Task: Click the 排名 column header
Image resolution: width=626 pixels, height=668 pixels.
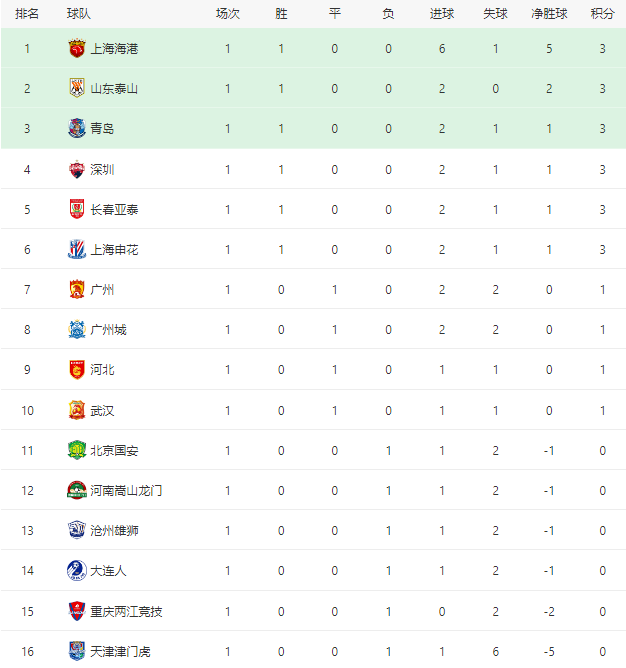Action: pos(27,14)
